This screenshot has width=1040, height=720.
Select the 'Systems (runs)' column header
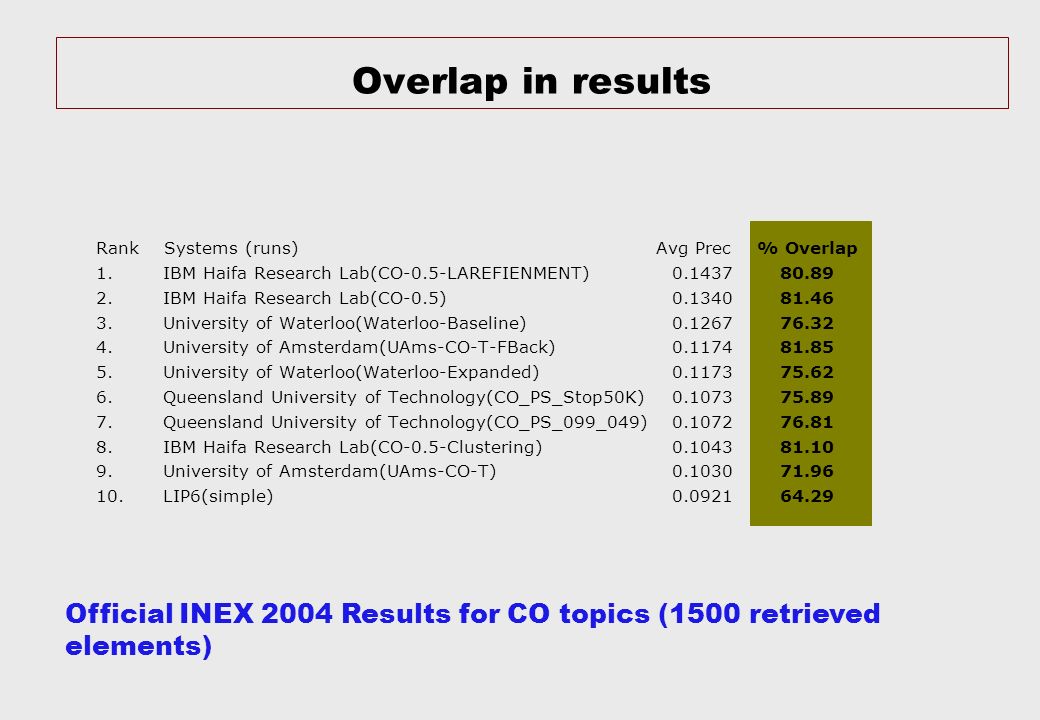click(x=231, y=249)
